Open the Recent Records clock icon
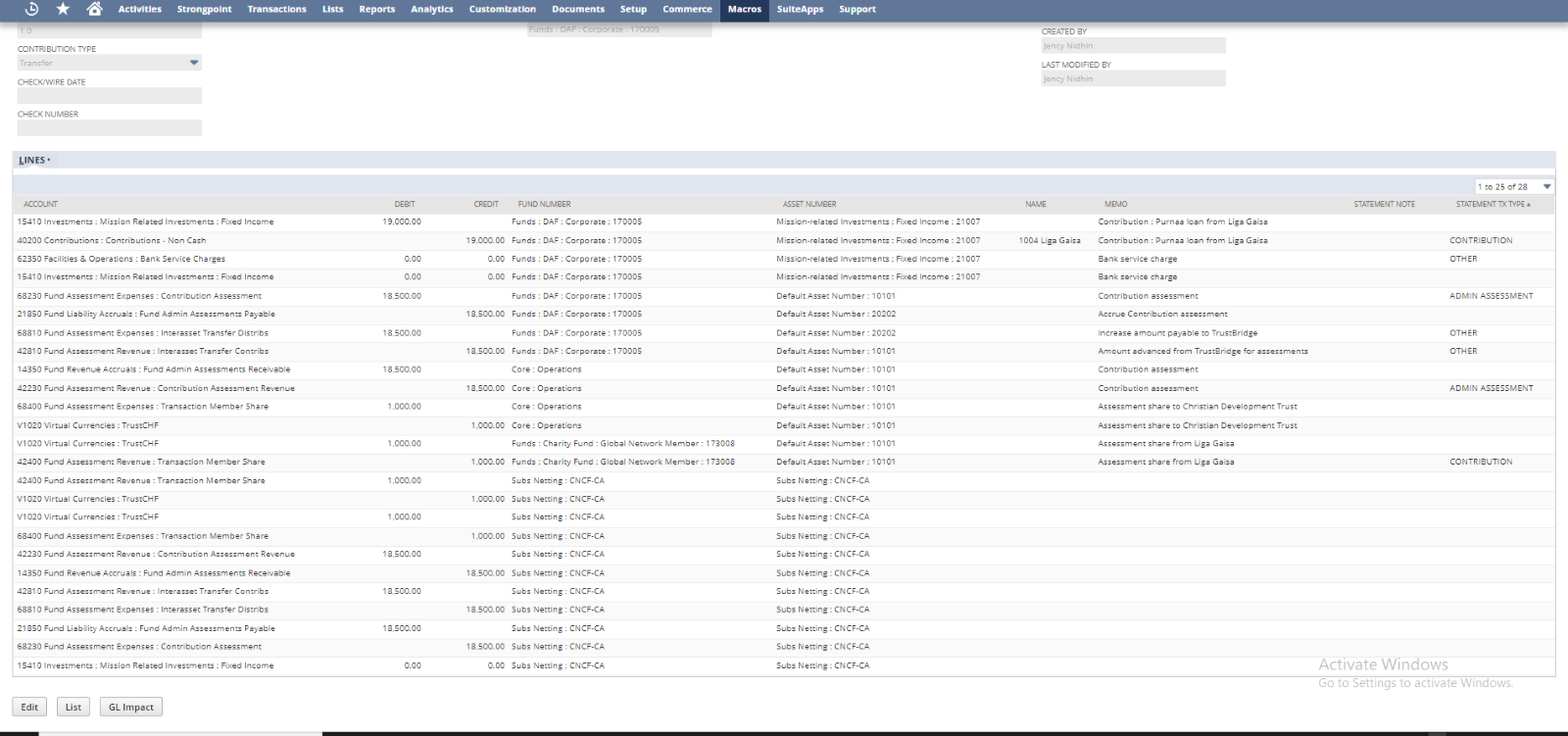Image resolution: width=1568 pixels, height=736 pixels. [31, 9]
